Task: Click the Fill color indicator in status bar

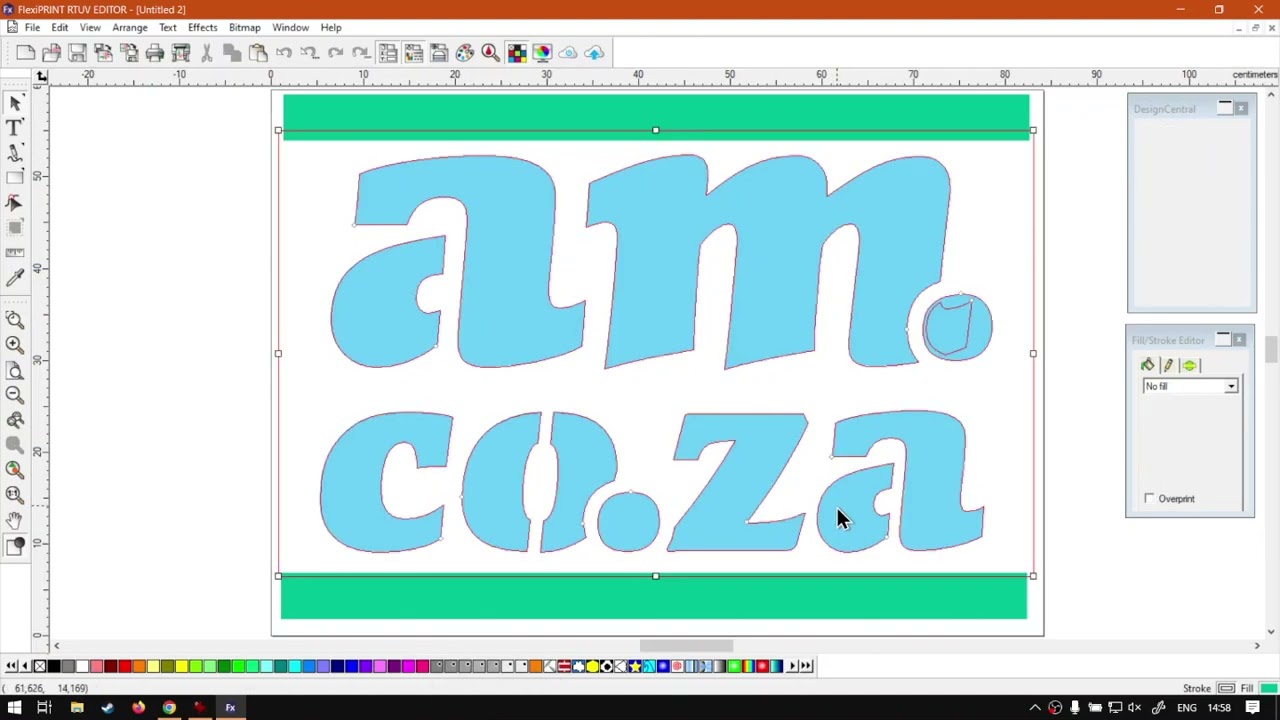Action: [x=1268, y=688]
